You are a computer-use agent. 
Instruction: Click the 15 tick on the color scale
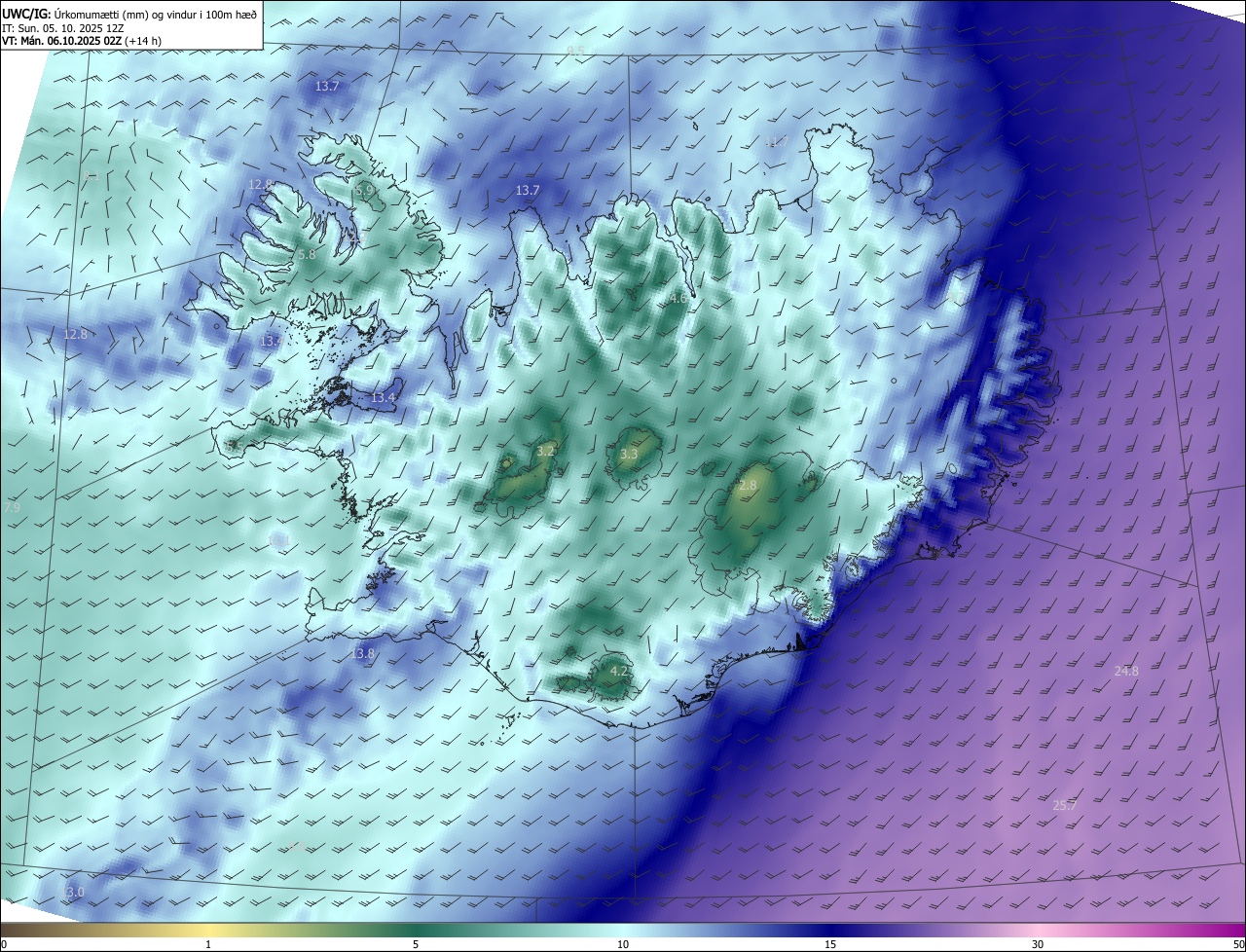(830, 945)
